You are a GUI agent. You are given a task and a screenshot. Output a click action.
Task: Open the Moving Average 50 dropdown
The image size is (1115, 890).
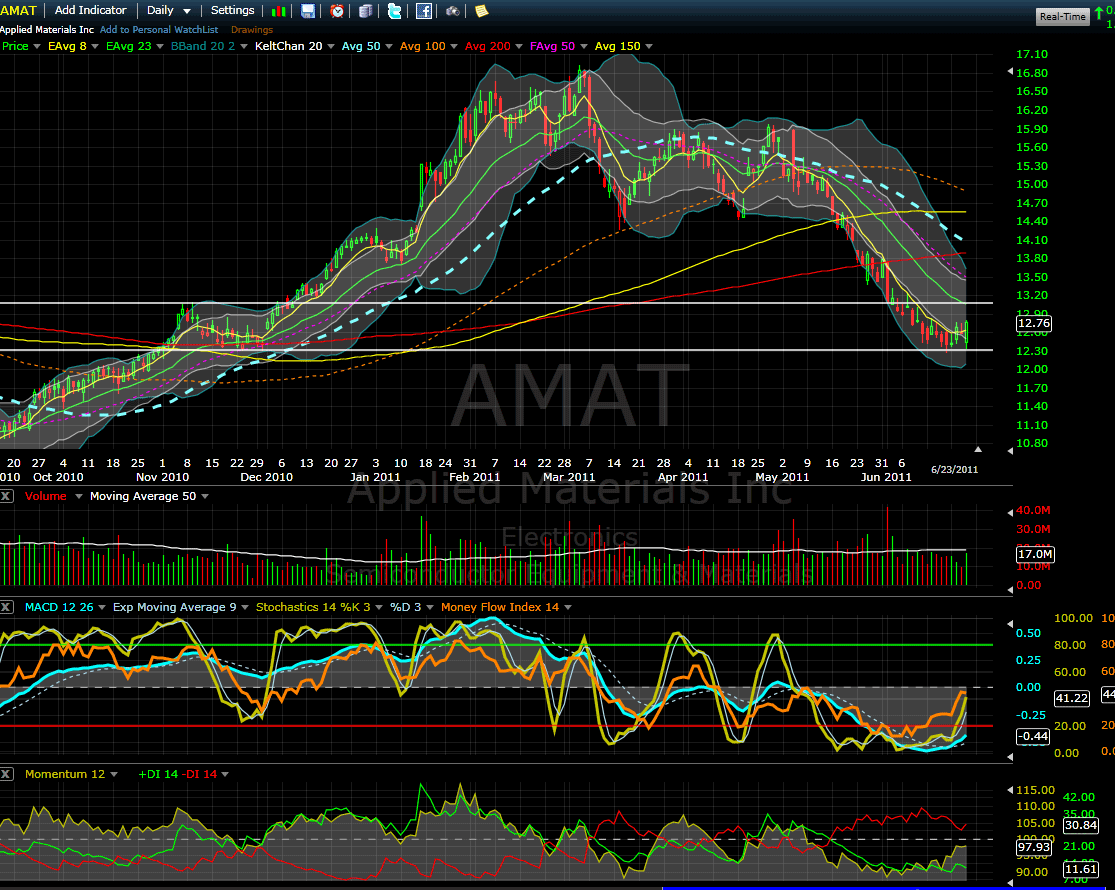tap(205, 497)
